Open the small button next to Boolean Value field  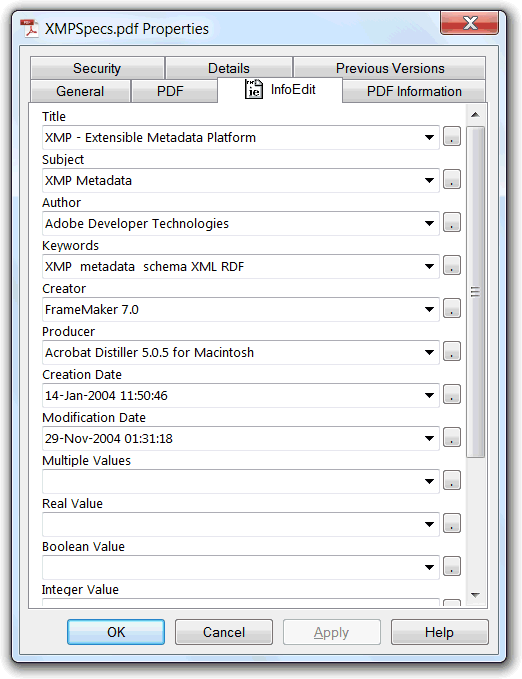451,566
